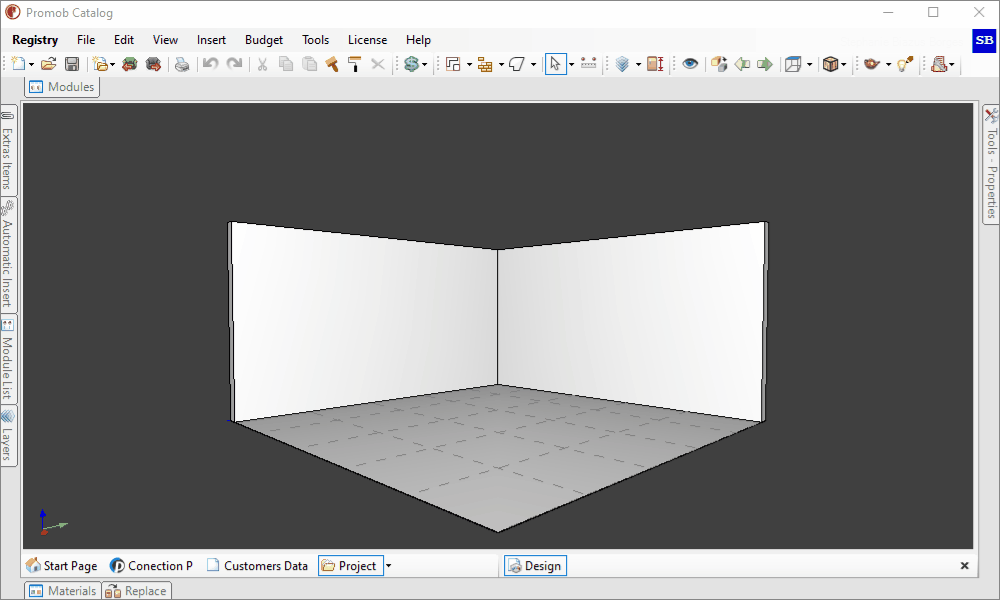Open the Tools menu
The height and width of the screenshot is (600, 1000).
click(316, 40)
